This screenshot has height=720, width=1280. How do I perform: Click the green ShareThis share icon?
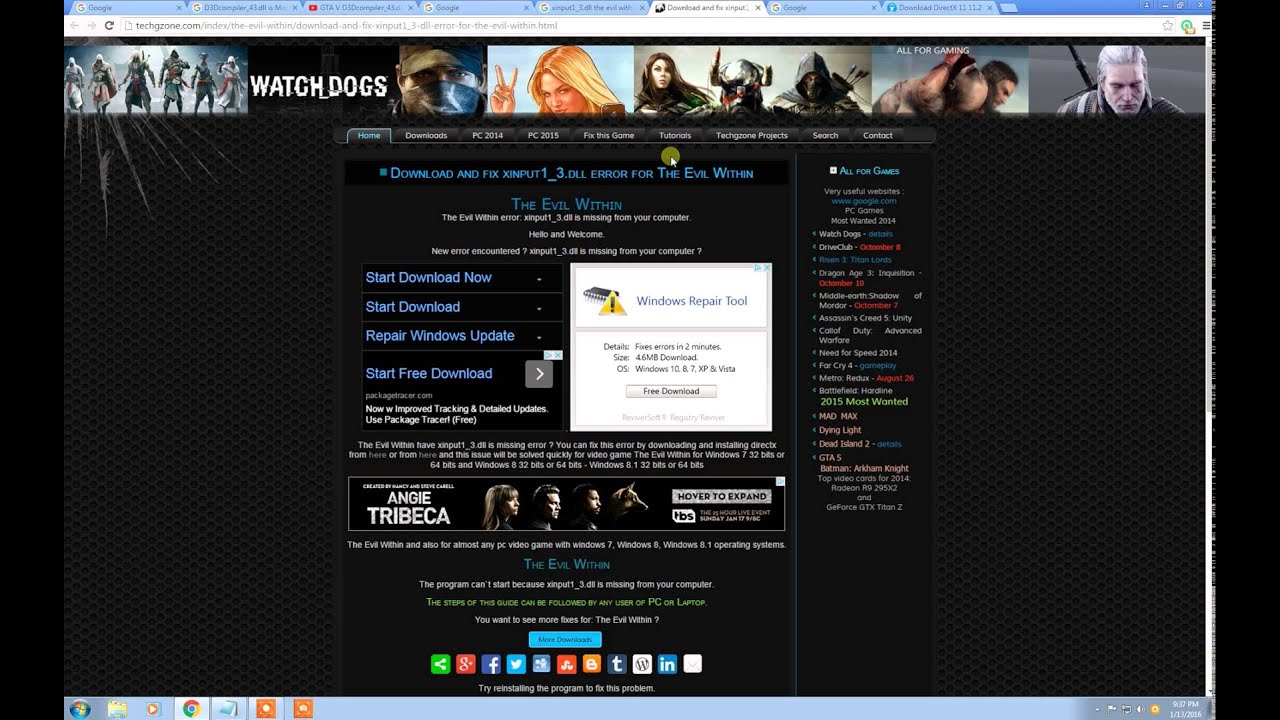[x=440, y=664]
